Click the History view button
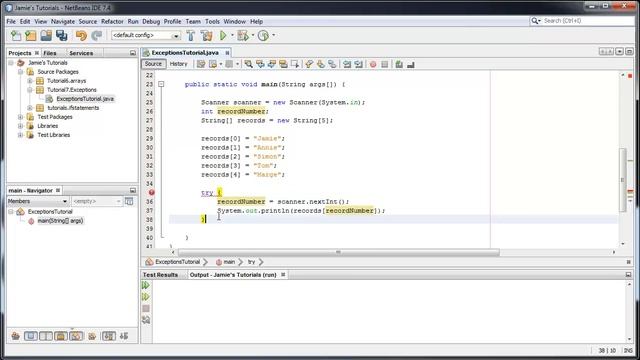Image resolution: width=640 pixels, height=360 pixels. (x=178, y=64)
